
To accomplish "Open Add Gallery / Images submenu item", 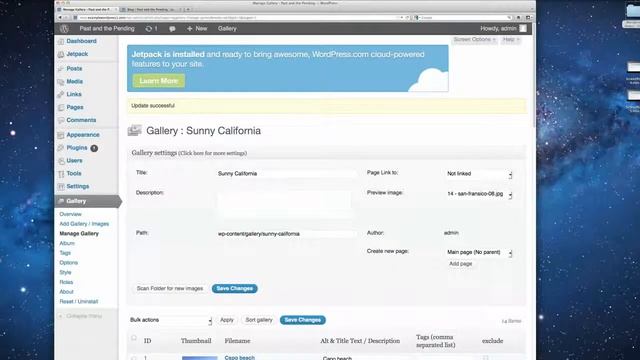I will click(x=84, y=224).
